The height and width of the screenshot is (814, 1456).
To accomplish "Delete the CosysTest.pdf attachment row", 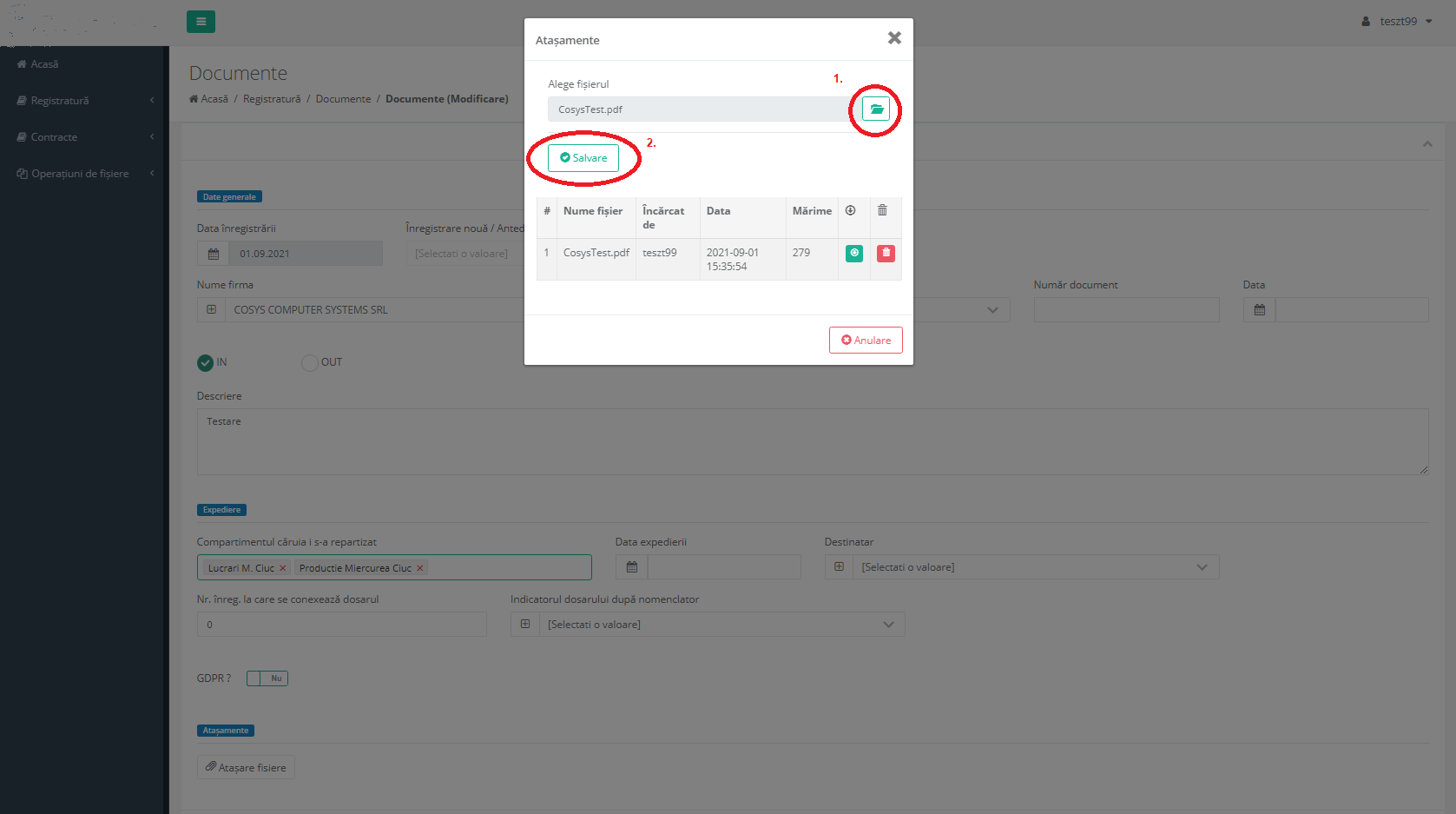I will tap(886, 253).
